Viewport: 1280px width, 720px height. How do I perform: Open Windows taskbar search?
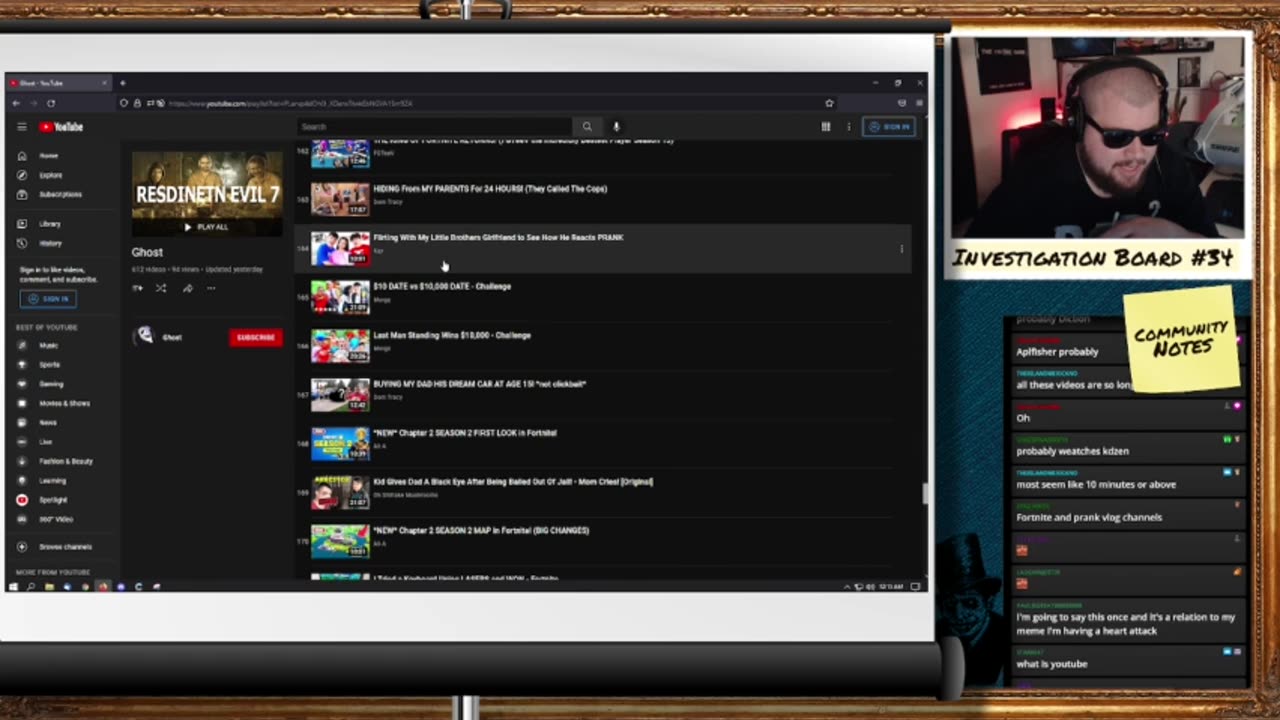[x=31, y=587]
